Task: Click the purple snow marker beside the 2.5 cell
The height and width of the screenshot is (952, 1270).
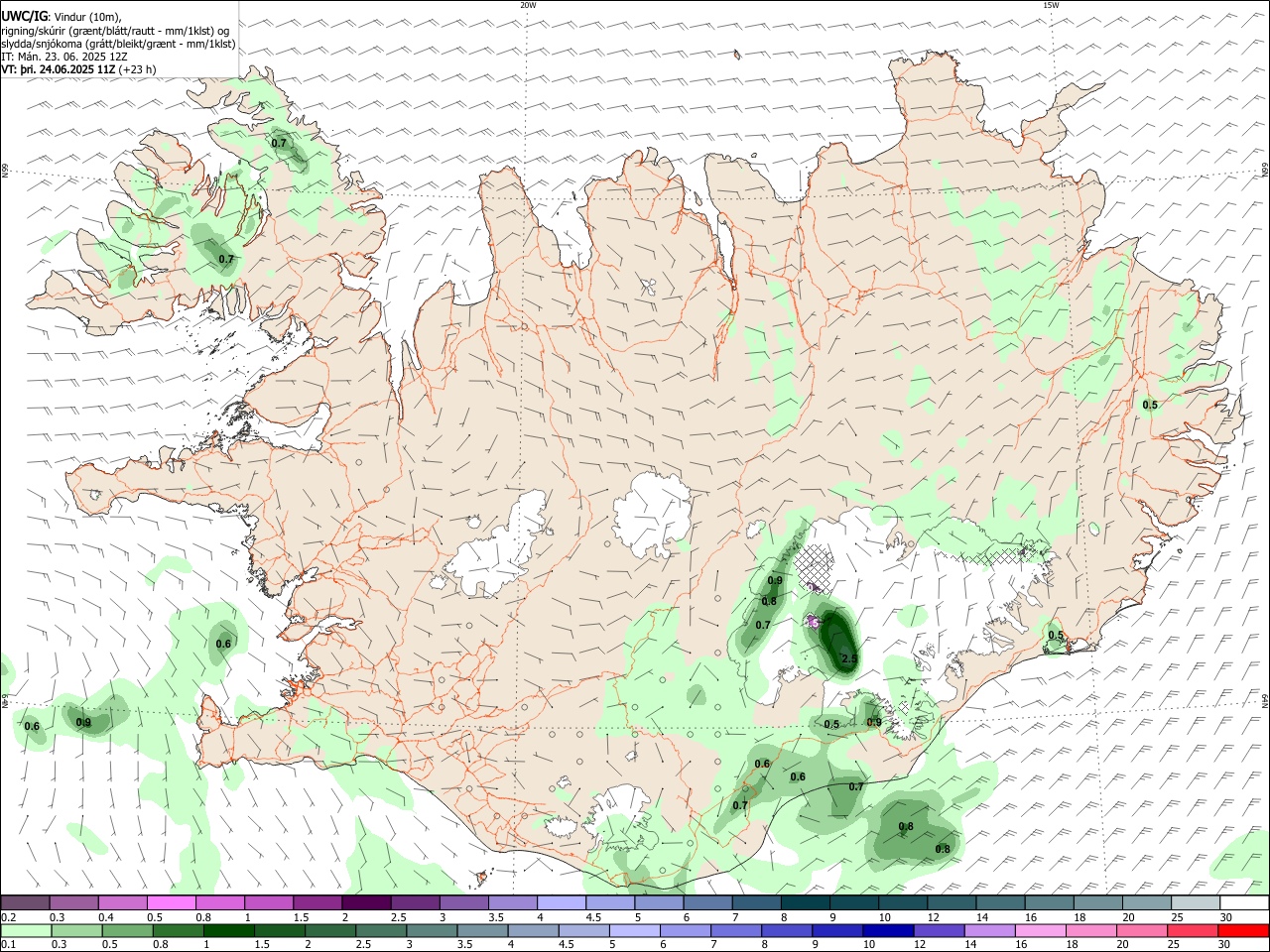Action: (814, 622)
